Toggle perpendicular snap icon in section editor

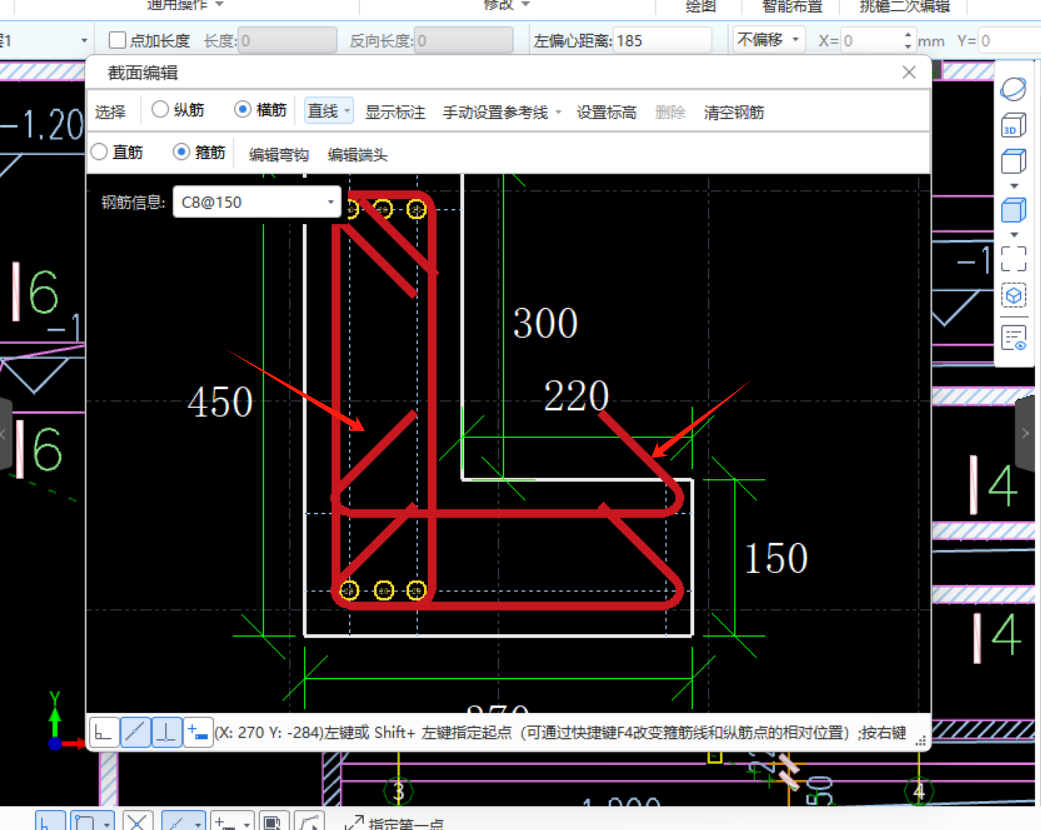[x=166, y=732]
